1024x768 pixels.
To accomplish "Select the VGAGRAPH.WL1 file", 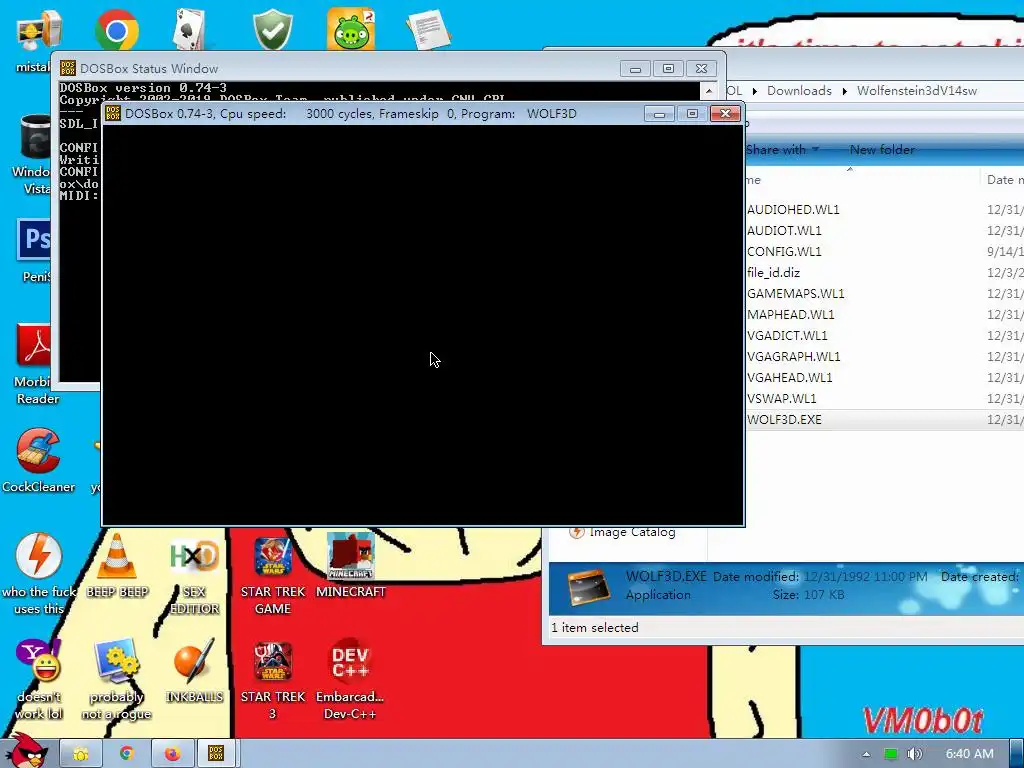I will click(793, 356).
